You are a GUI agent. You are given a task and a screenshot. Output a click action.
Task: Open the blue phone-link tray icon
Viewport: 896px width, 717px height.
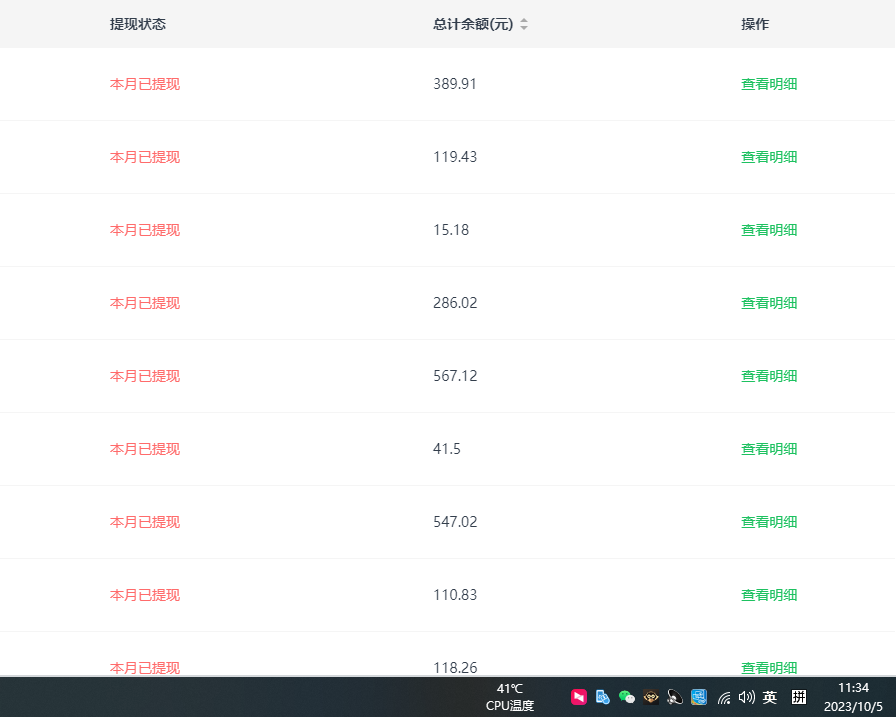click(602, 697)
